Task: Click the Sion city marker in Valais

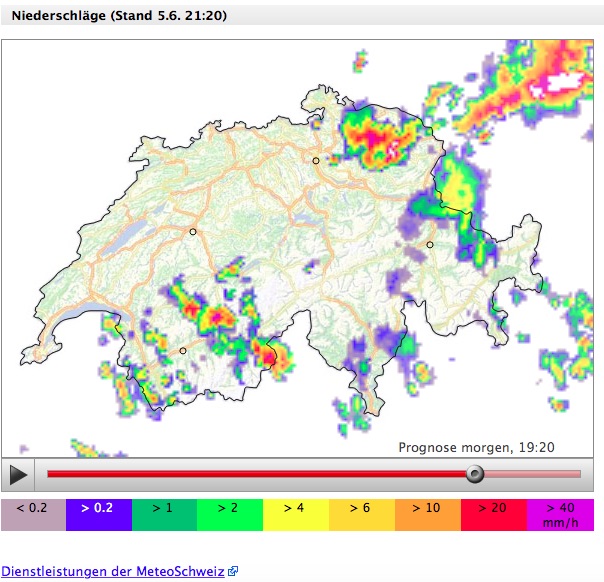Action: pyautogui.click(x=183, y=350)
